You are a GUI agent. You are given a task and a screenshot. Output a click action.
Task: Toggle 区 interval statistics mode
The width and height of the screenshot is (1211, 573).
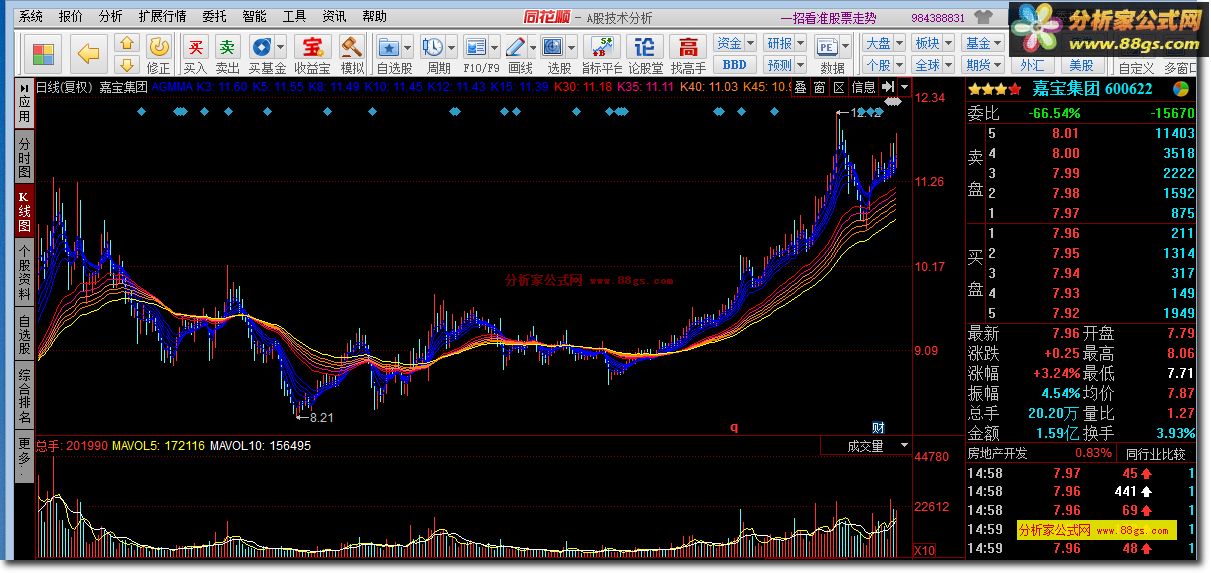(x=838, y=88)
